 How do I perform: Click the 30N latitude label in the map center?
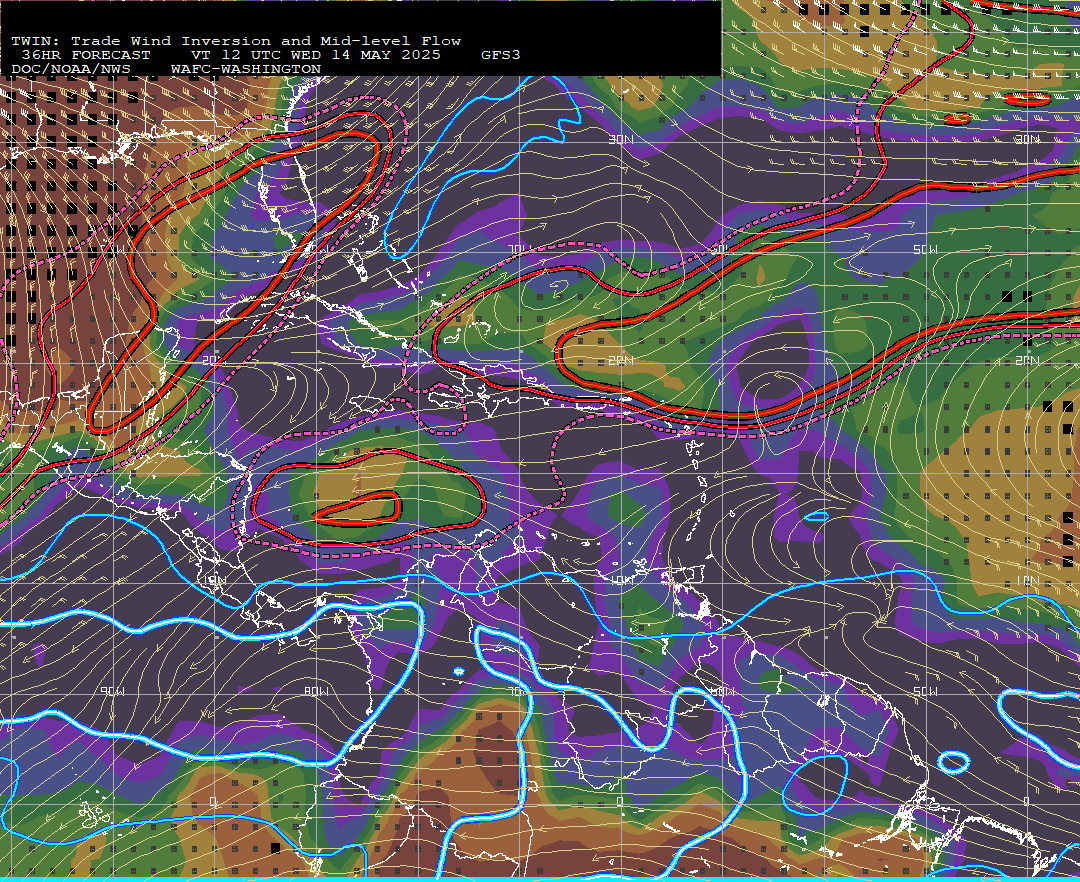[621, 140]
